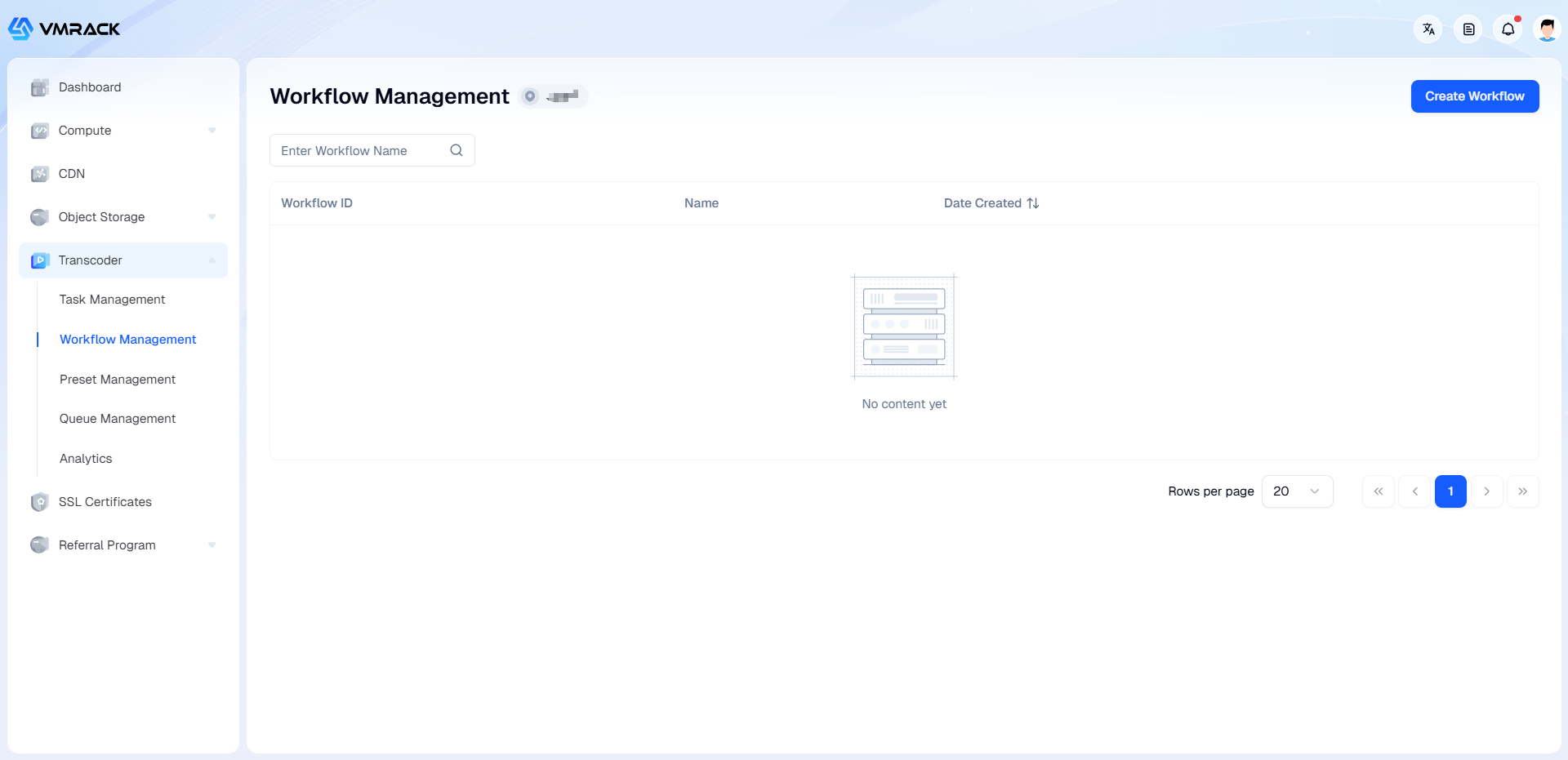Select Queue Management submenu item

pos(118,419)
